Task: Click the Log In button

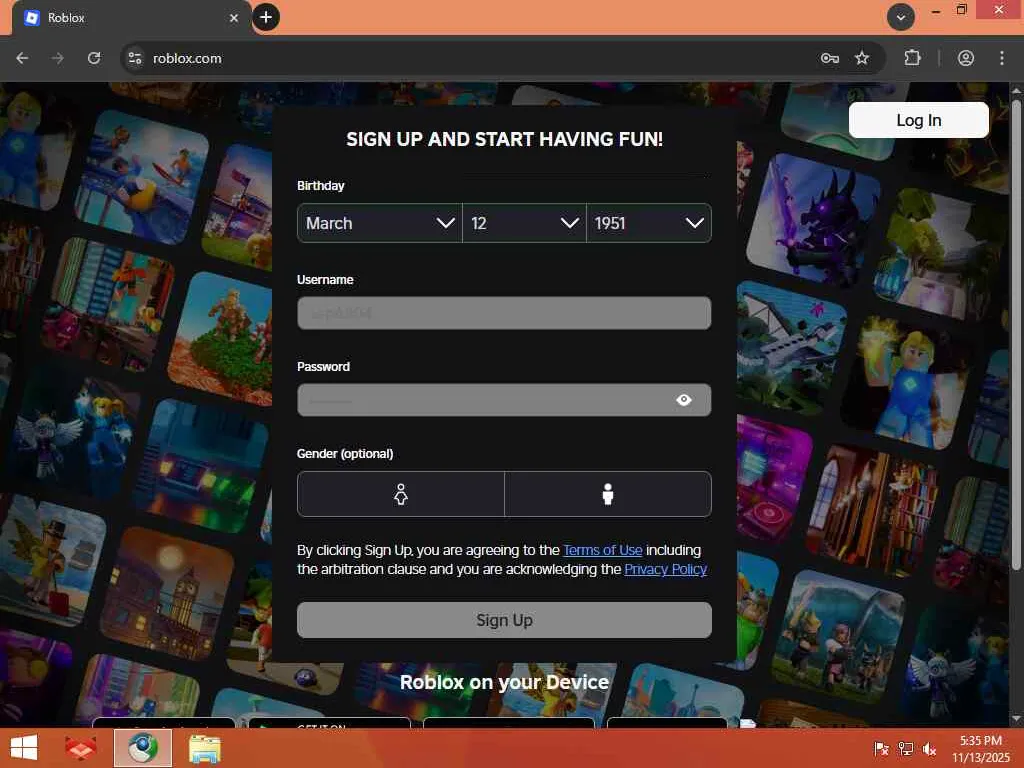Action: [x=918, y=120]
